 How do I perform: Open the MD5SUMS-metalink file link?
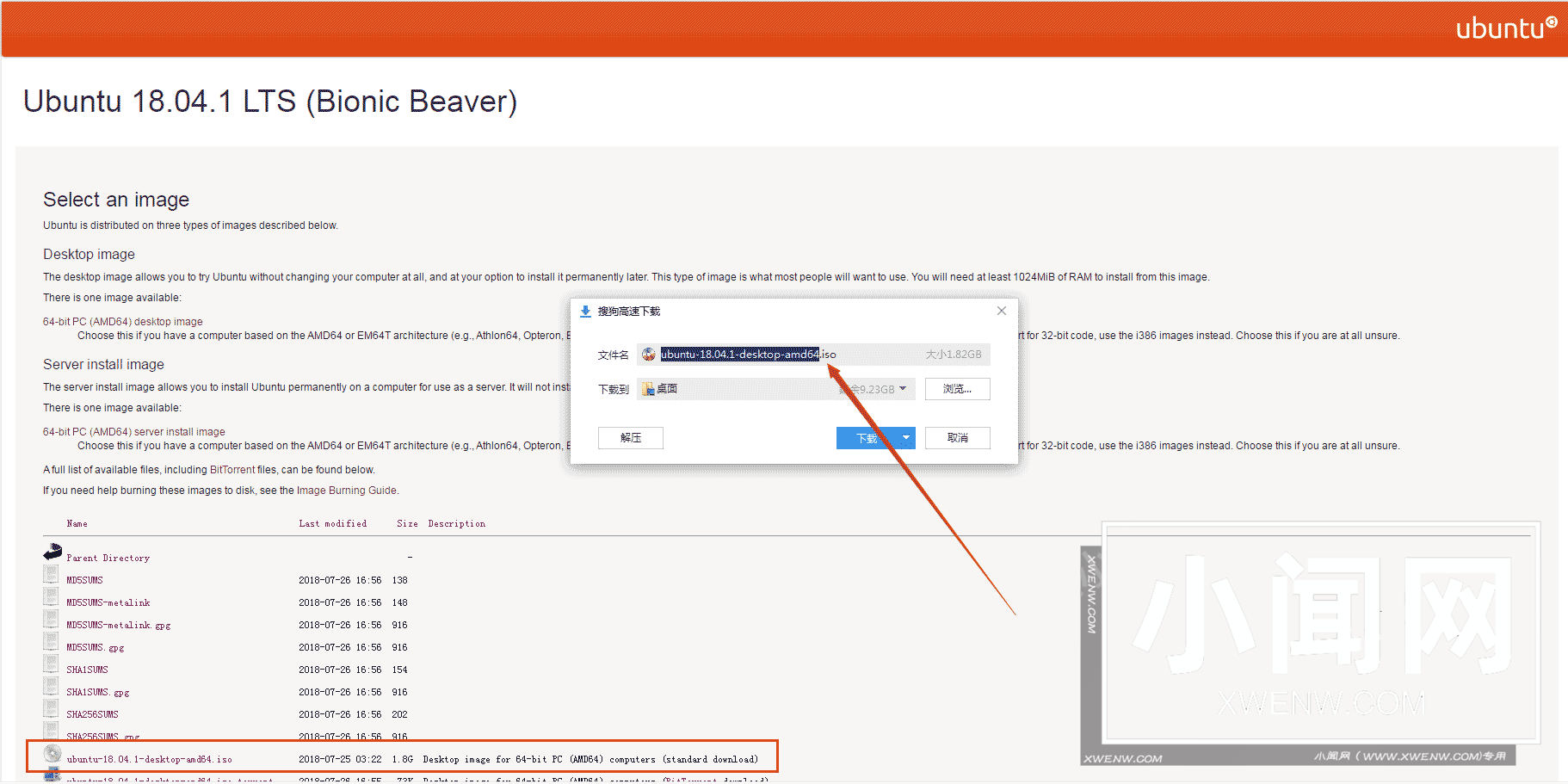point(108,603)
